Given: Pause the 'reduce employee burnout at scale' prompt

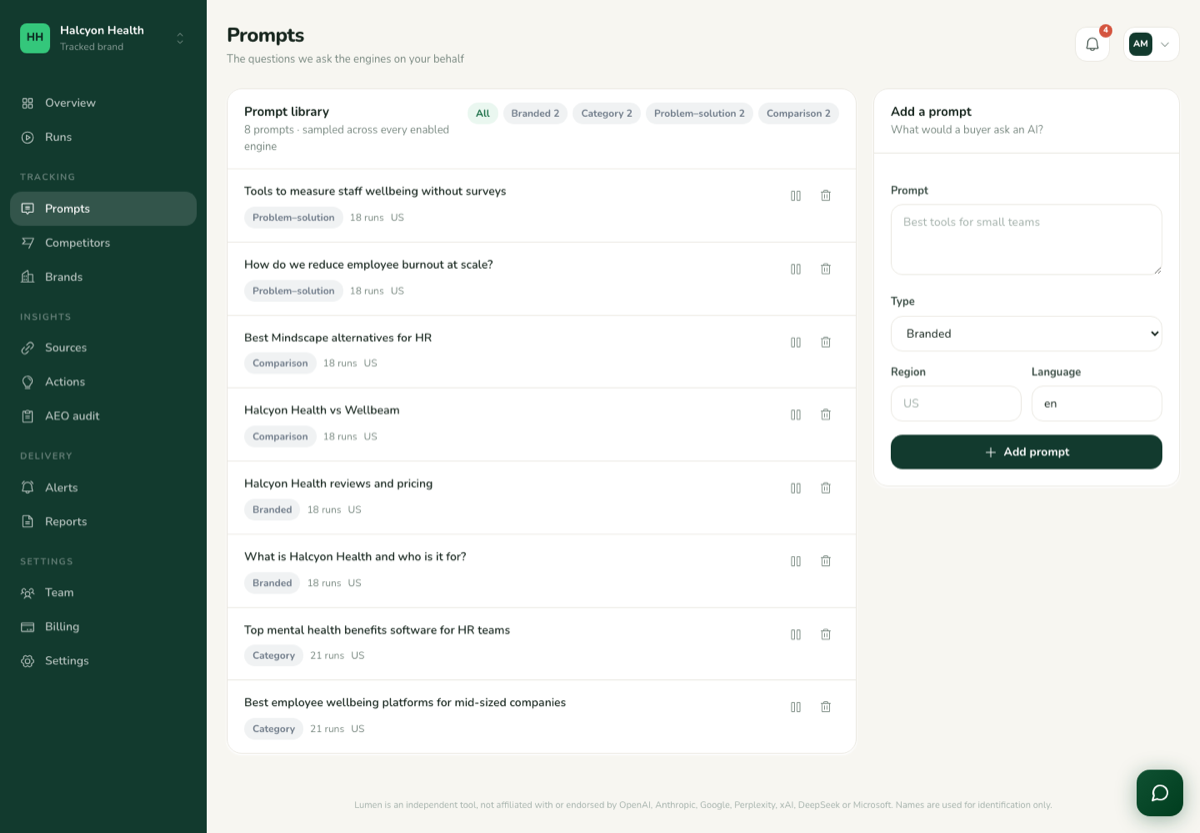Looking at the screenshot, I should pos(796,269).
